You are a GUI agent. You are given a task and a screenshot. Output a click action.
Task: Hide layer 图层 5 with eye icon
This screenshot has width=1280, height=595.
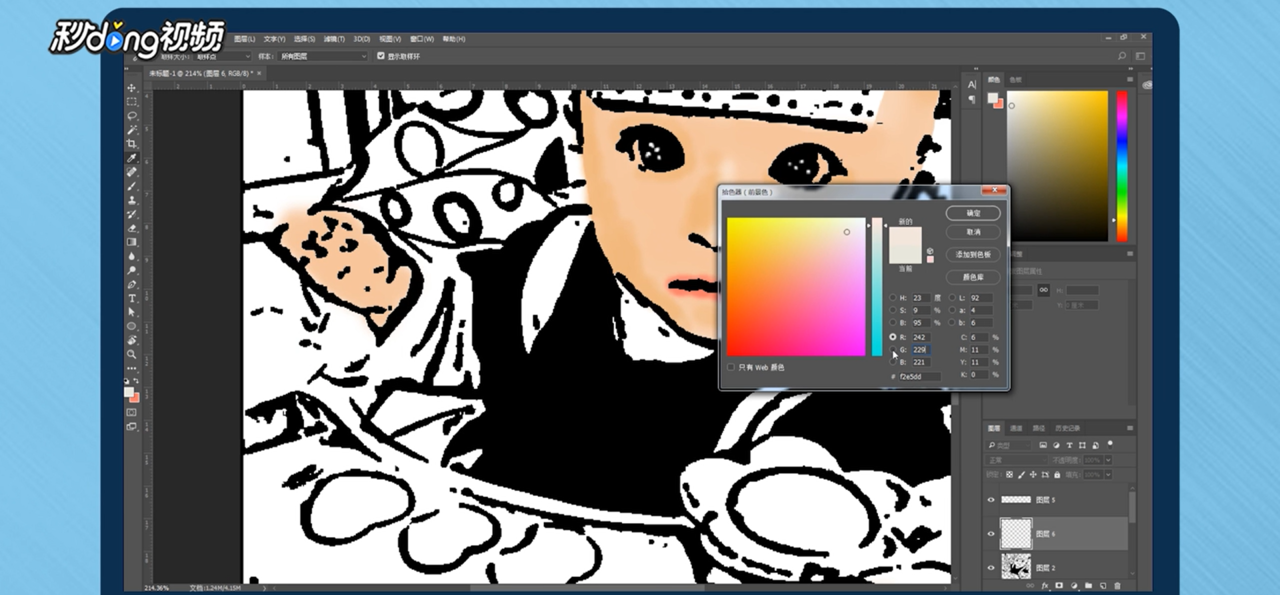pos(991,499)
